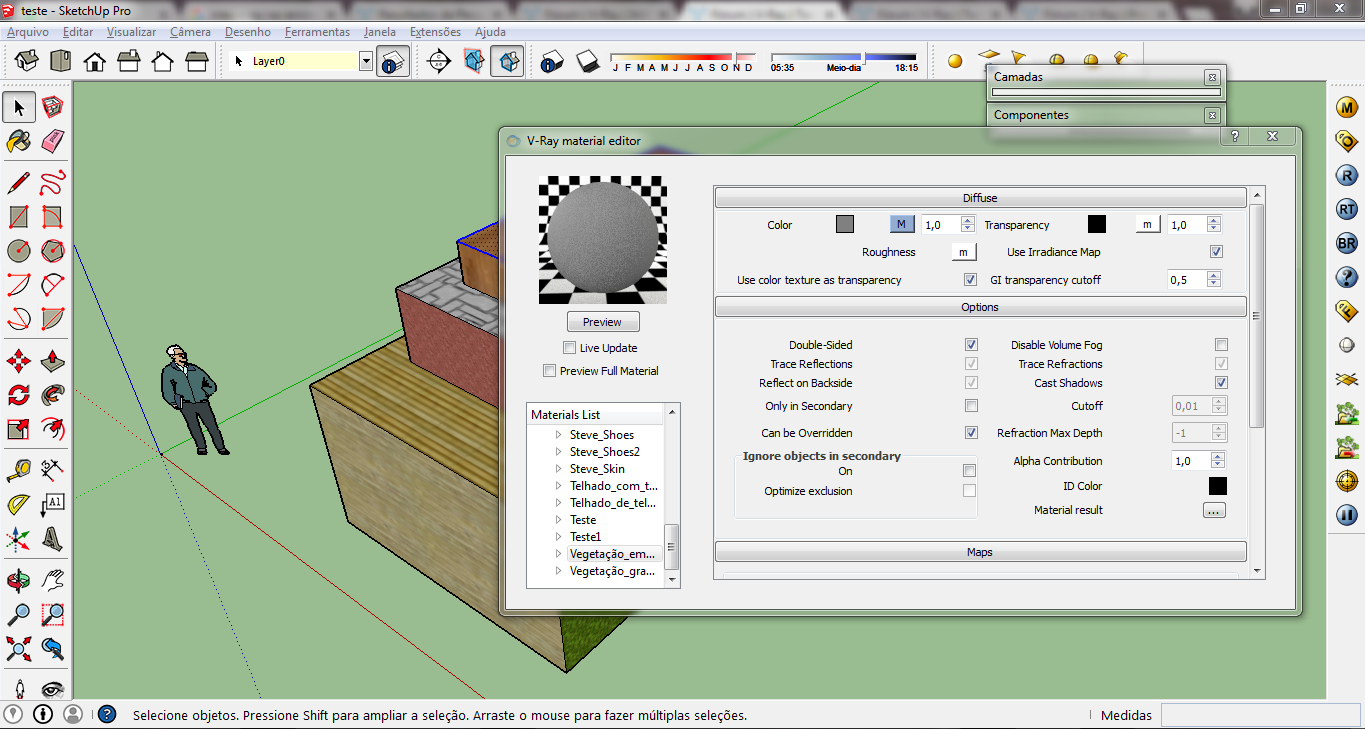
Task: Start V-Ray render with R icon
Action: pyautogui.click(x=1347, y=176)
